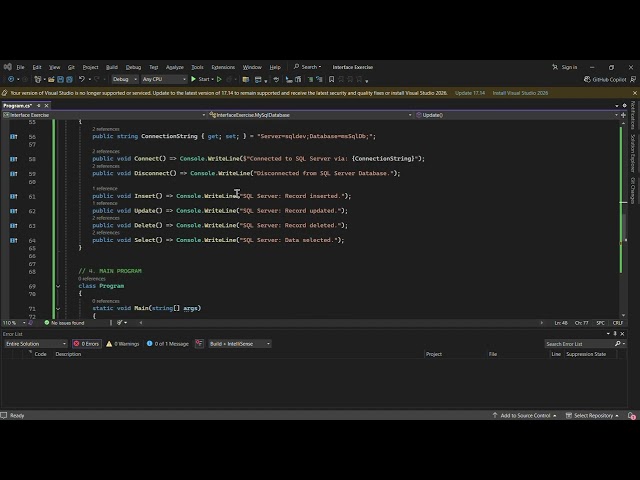Click the Sign in button
640x480 pixels.
[565, 67]
